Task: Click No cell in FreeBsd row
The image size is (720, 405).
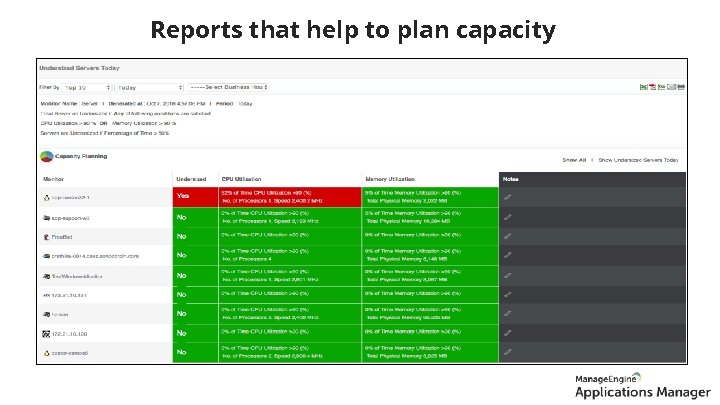Action: coord(196,236)
